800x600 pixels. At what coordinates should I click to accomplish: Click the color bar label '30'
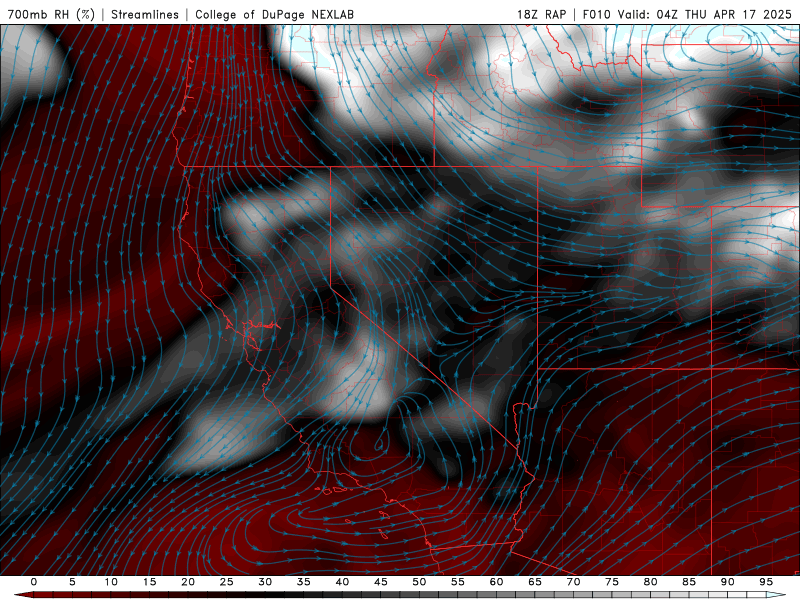point(265,582)
